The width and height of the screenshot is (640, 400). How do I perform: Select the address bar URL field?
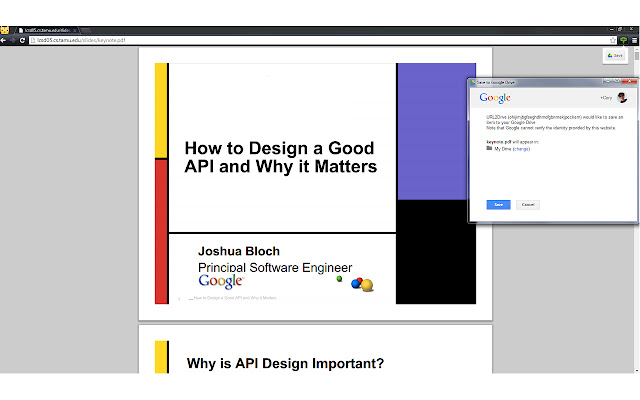click(300, 40)
